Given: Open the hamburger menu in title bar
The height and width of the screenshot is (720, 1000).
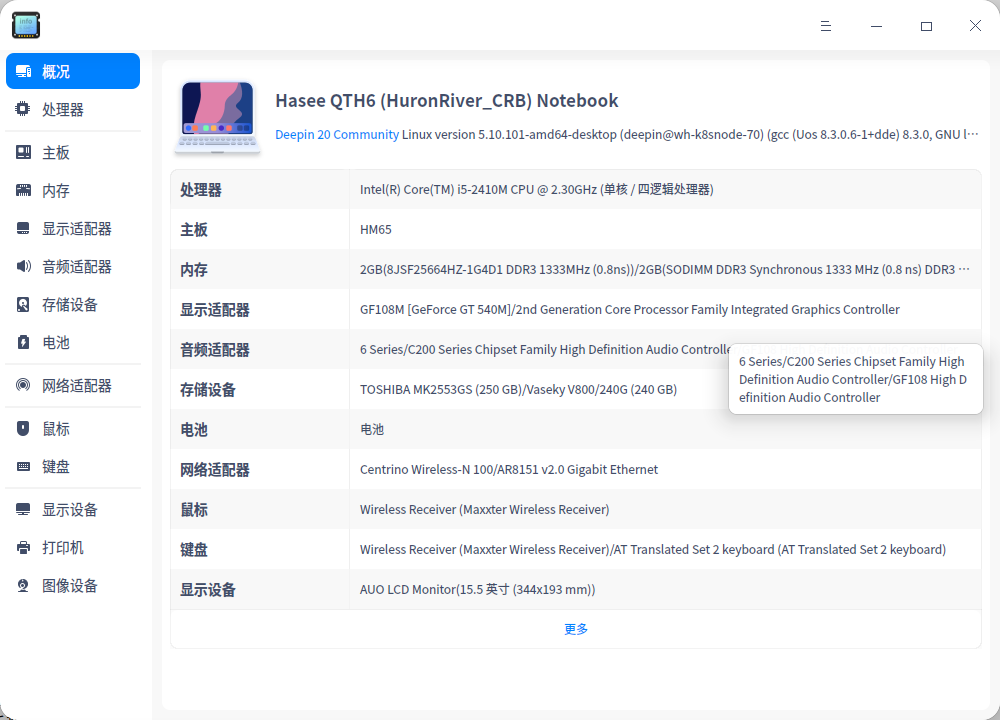Looking at the screenshot, I should click(826, 26).
